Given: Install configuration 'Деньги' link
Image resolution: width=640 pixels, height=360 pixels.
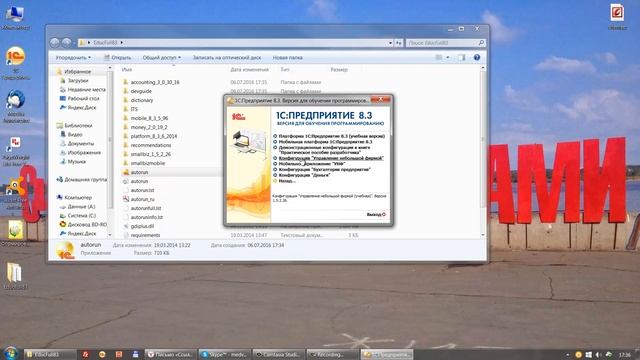Looking at the screenshot, I should pos(304,175).
